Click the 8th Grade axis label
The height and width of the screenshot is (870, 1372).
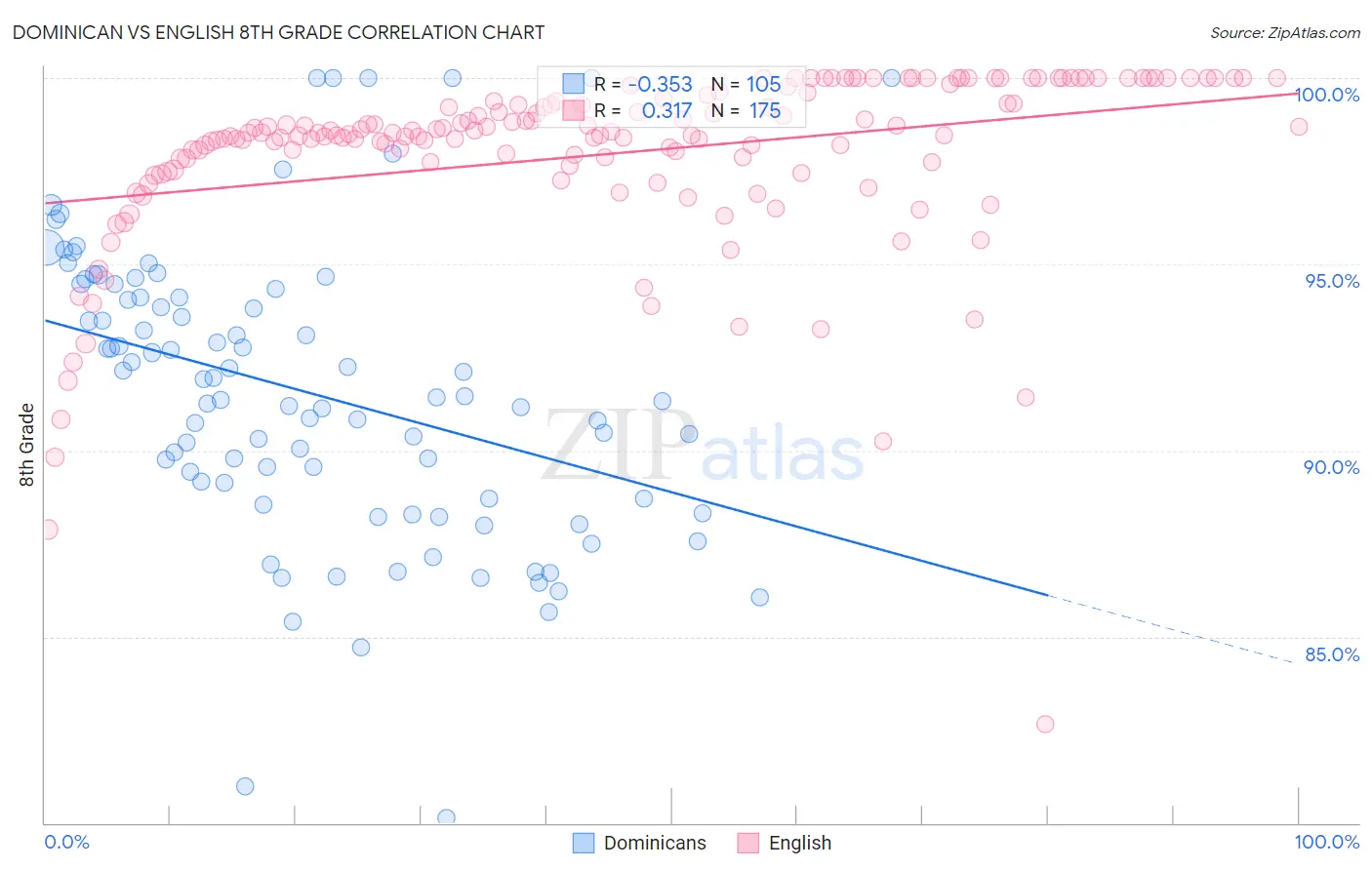(27, 445)
